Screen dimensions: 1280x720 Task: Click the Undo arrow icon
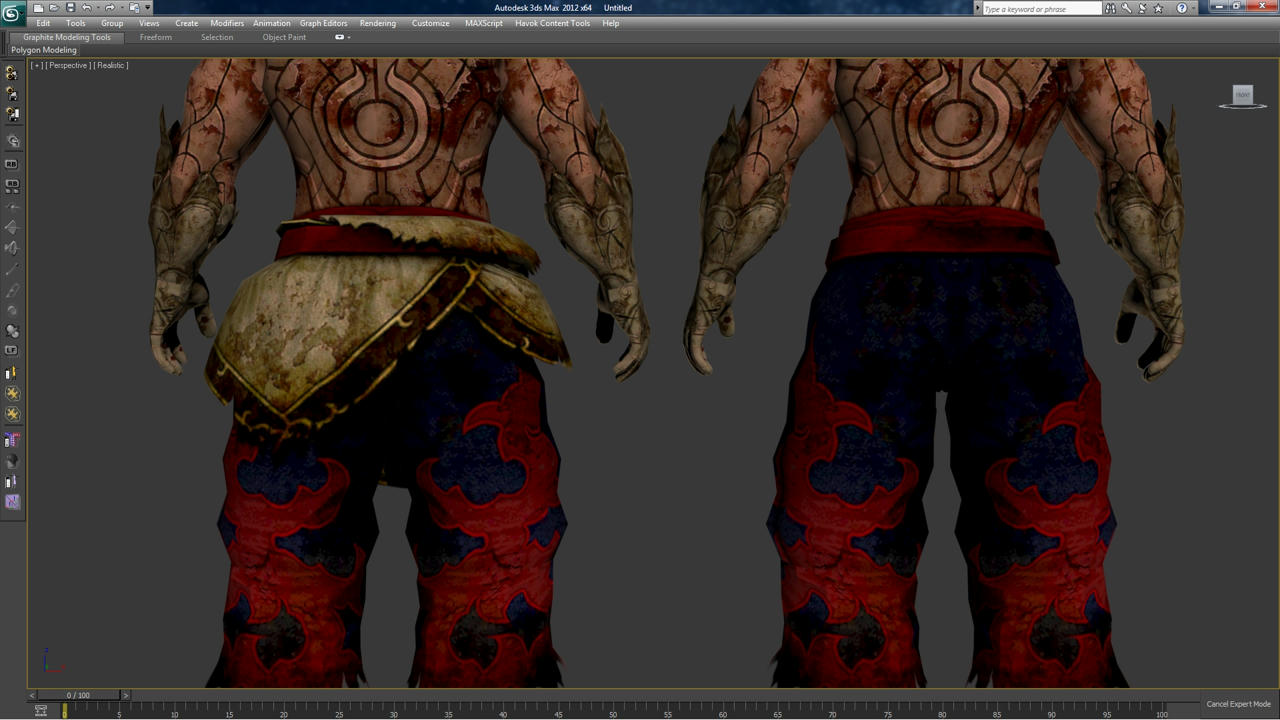click(87, 8)
